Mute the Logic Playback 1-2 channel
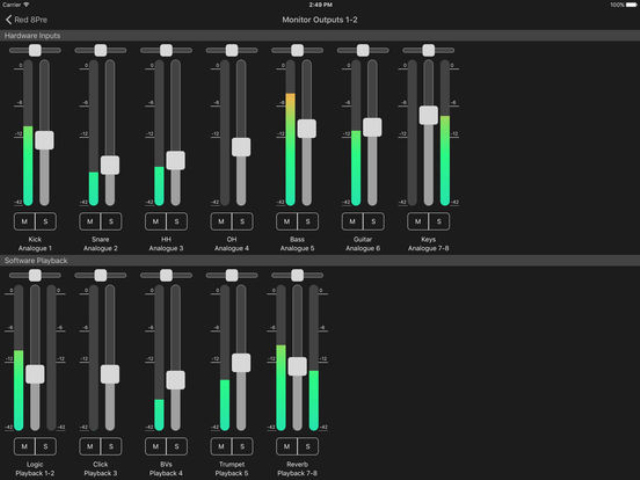 [25, 446]
